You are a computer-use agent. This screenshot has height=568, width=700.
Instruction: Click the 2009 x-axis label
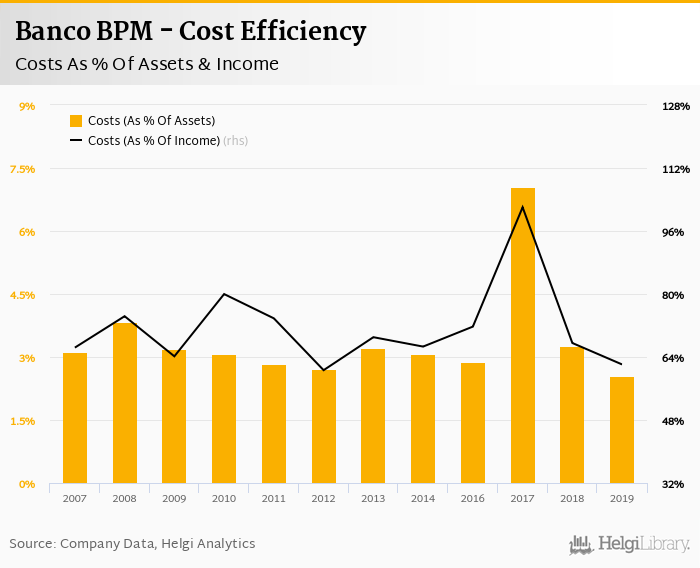coord(174,498)
